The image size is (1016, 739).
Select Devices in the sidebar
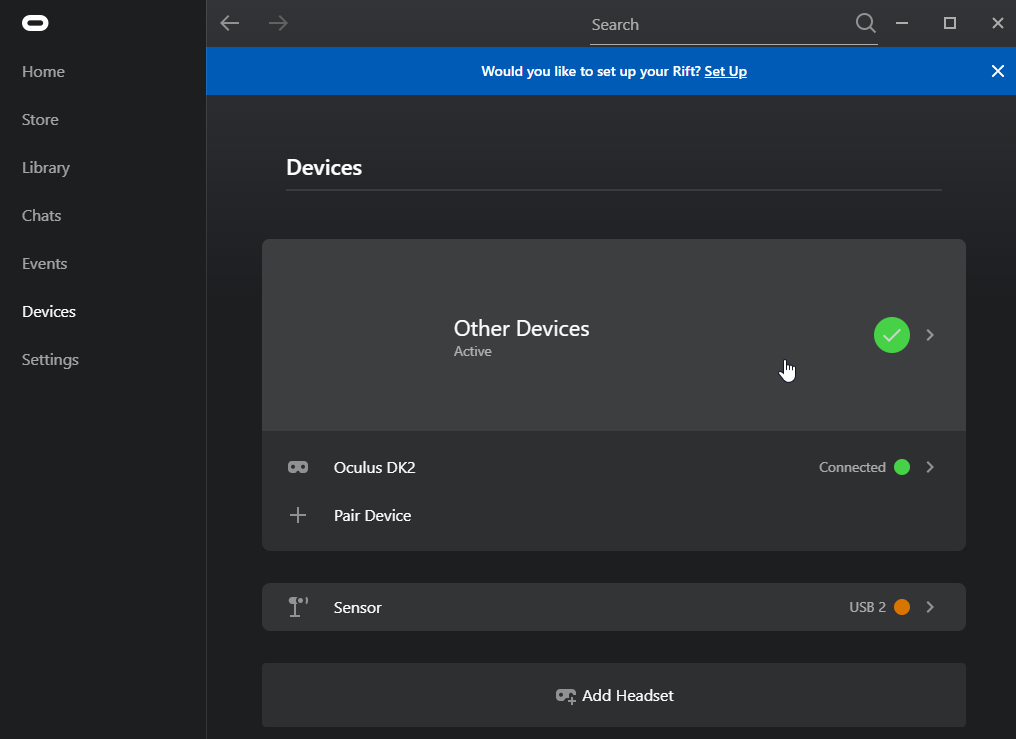[49, 312]
